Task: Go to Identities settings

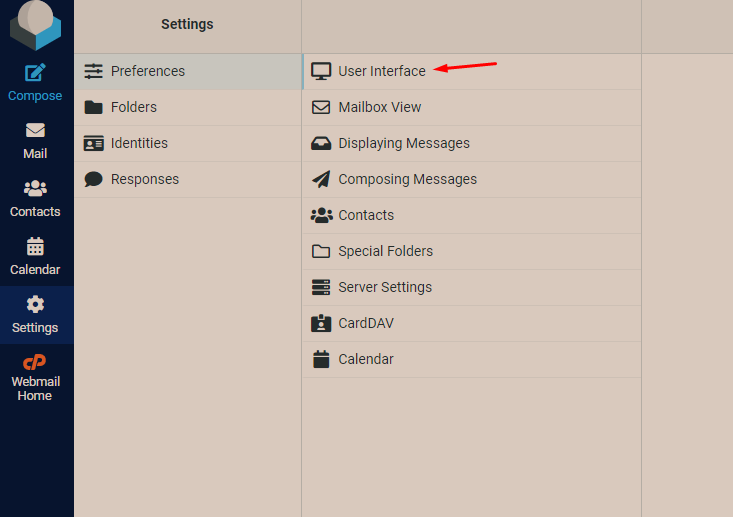Action: (x=139, y=143)
